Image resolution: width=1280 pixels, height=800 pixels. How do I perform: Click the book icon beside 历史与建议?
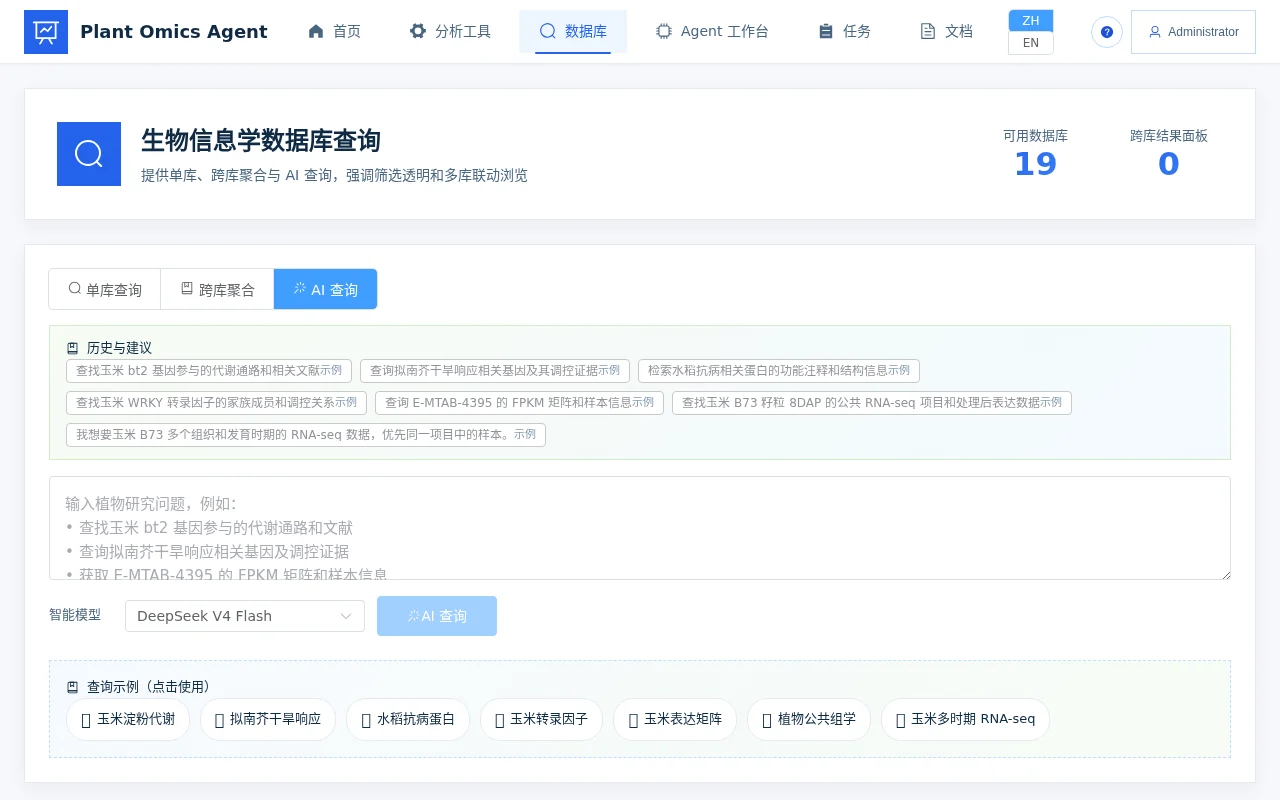point(73,348)
